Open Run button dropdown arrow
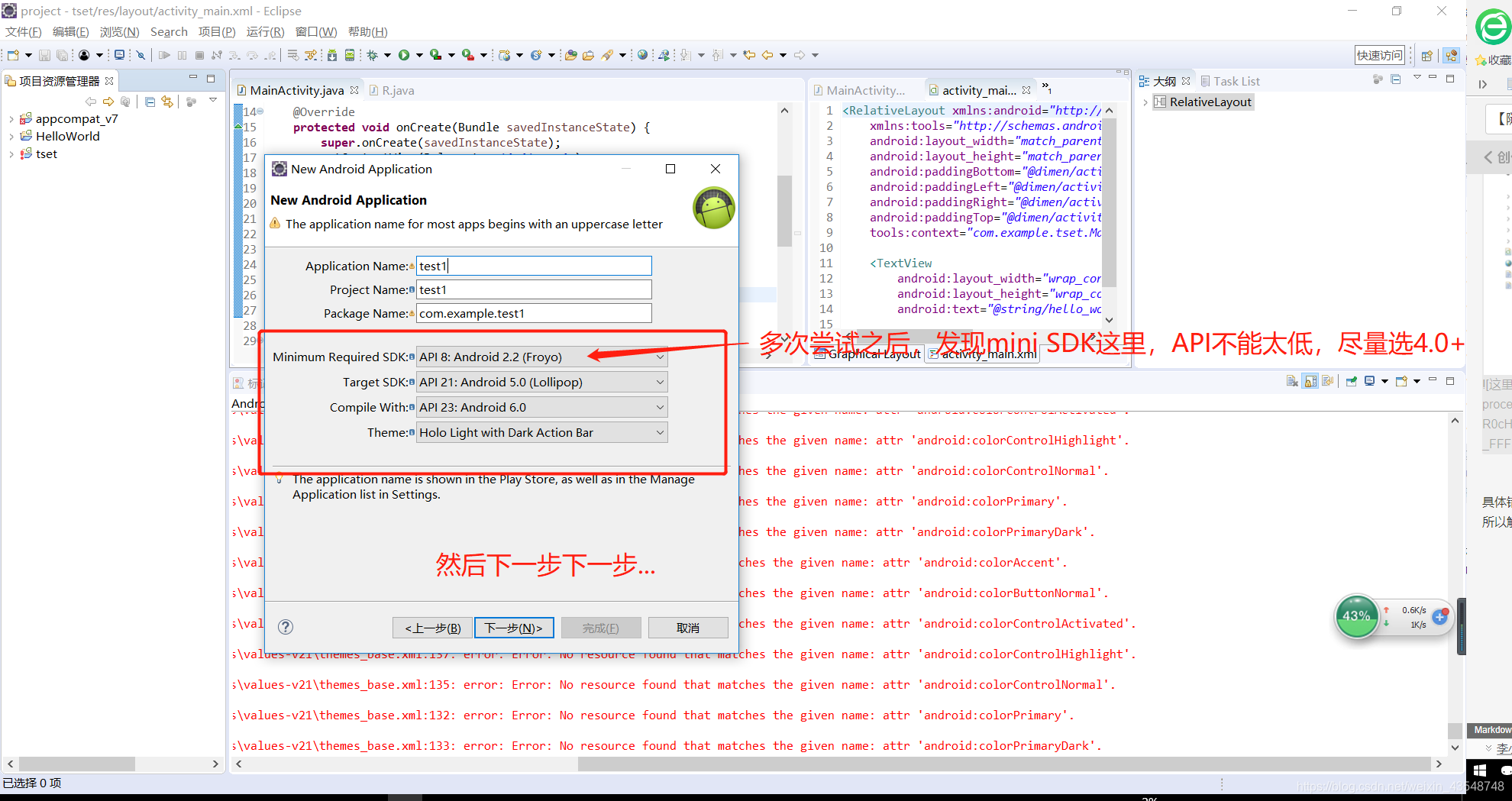The height and width of the screenshot is (801, 1512). [418, 55]
